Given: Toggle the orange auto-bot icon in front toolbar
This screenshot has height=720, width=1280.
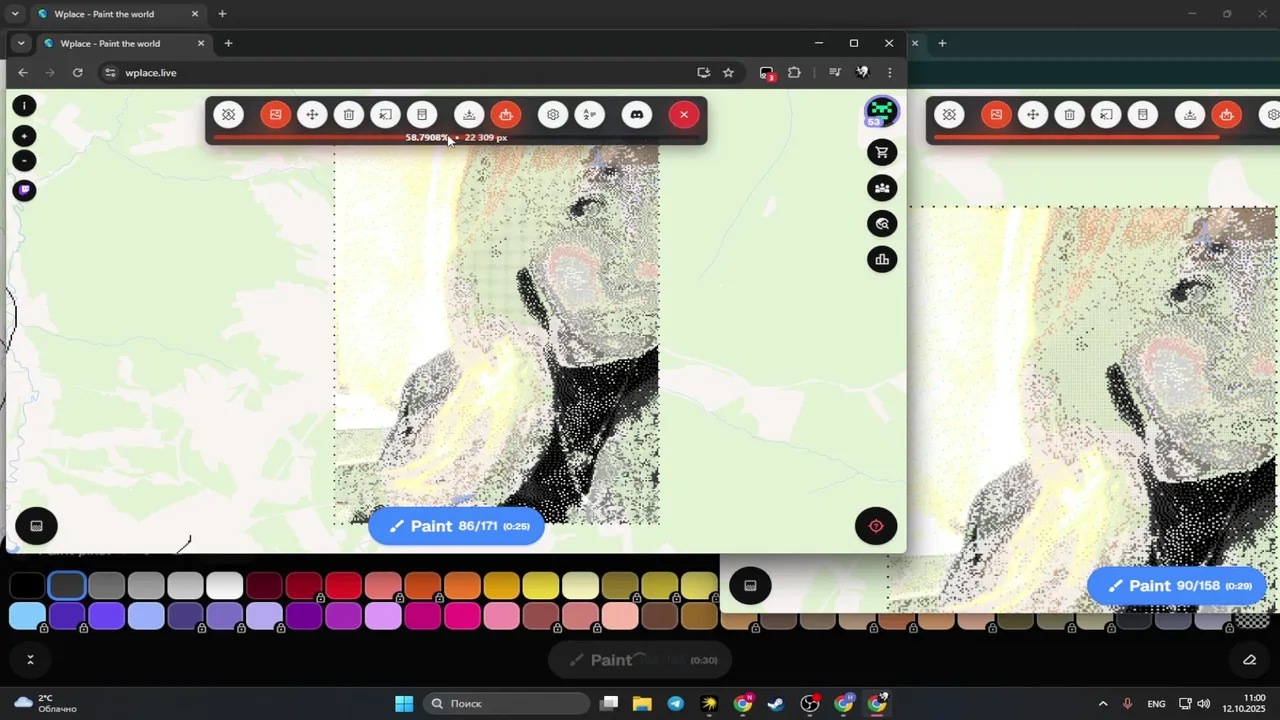Looking at the screenshot, I should click(506, 115).
